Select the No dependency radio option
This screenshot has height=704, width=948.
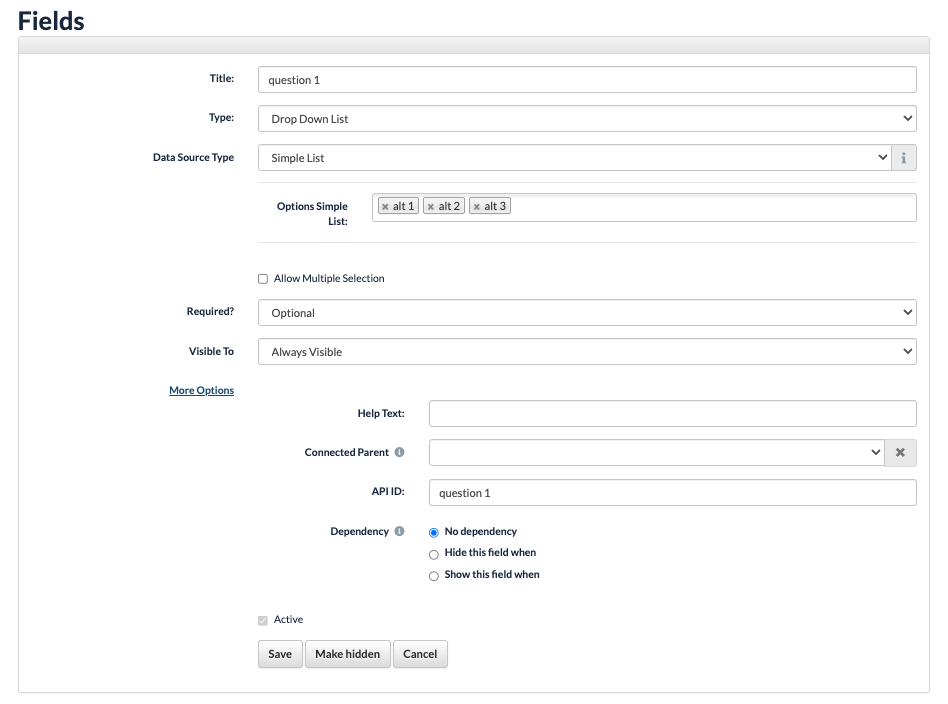pos(433,533)
